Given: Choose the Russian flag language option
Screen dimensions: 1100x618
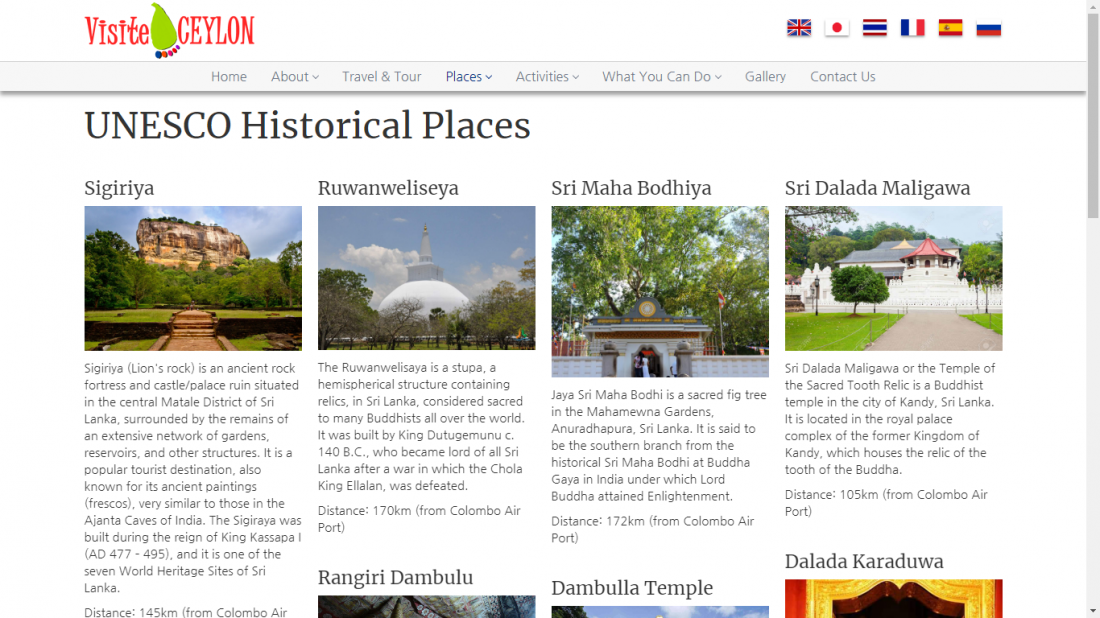Looking at the screenshot, I should pos(988,28).
